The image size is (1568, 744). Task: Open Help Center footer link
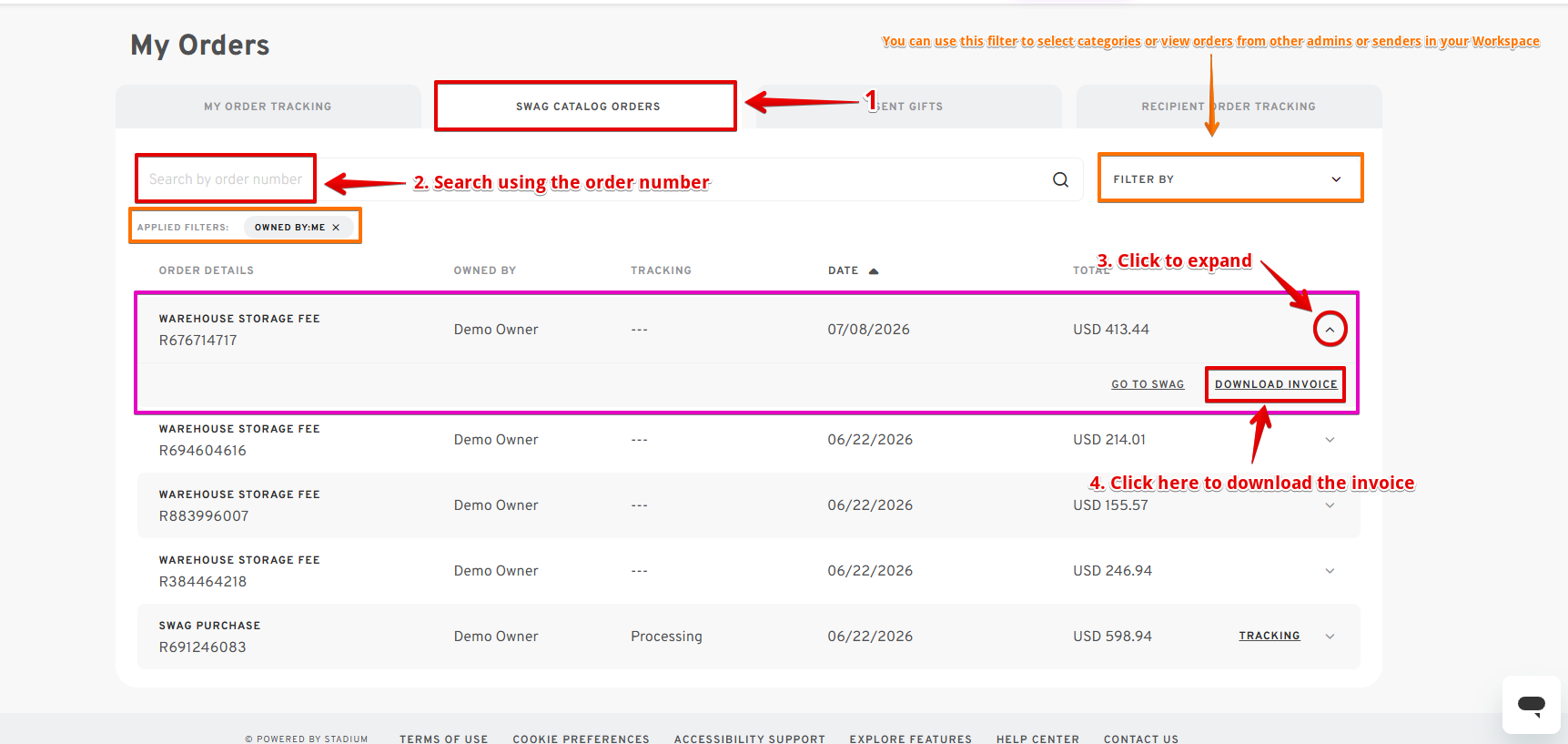1037,739
